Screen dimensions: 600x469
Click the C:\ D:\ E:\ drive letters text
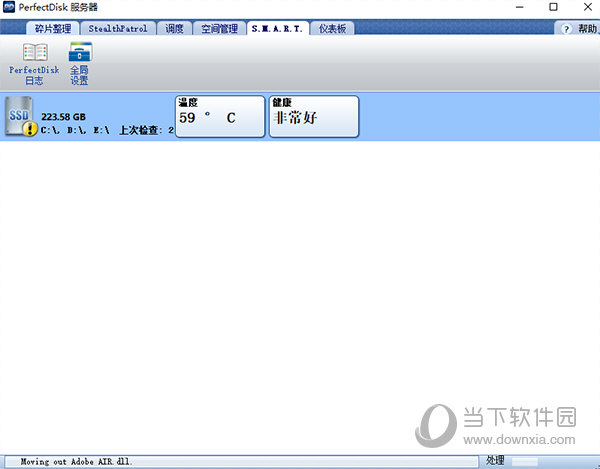75,130
